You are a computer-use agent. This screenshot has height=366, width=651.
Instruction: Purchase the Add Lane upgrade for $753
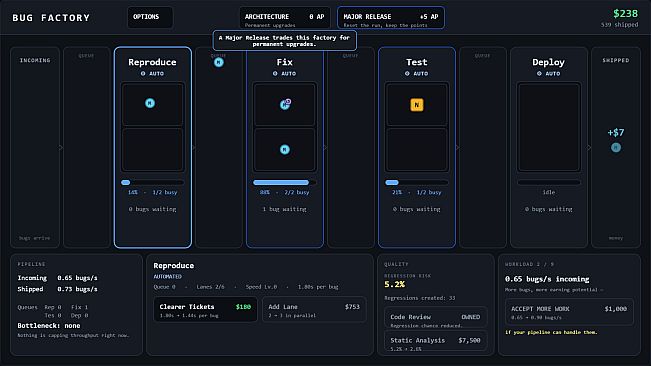pyautogui.click(x=314, y=310)
